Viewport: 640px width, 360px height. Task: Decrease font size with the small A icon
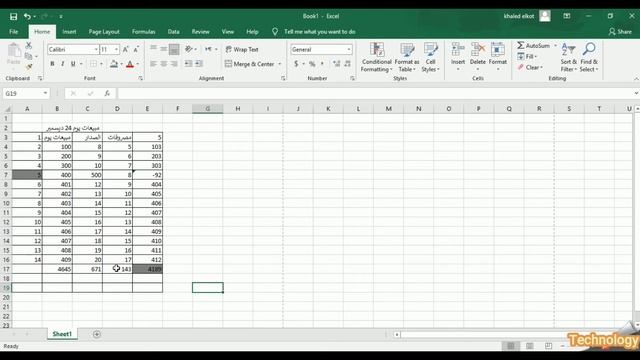pos(136,49)
